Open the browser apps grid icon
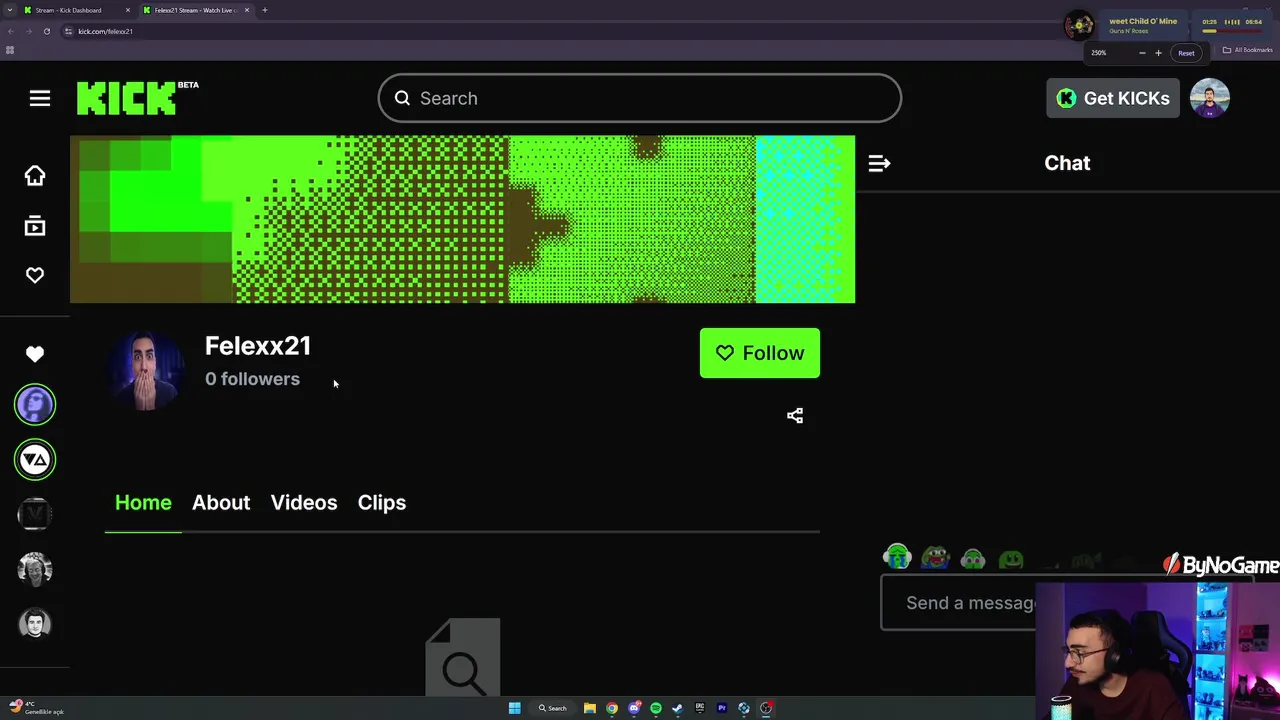Image resolution: width=1280 pixels, height=720 pixels. pyautogui.click(x=10, y=50)
